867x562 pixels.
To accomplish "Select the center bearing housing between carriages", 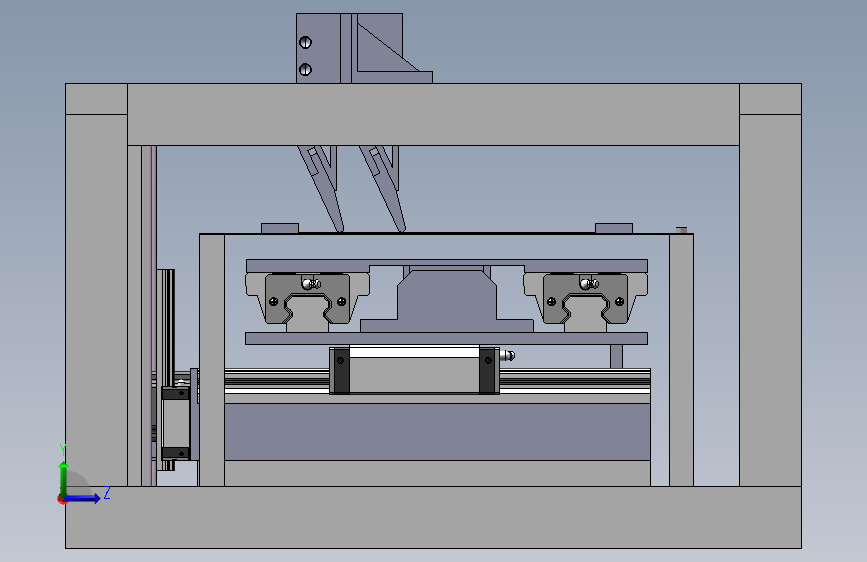I will point(447,301).
